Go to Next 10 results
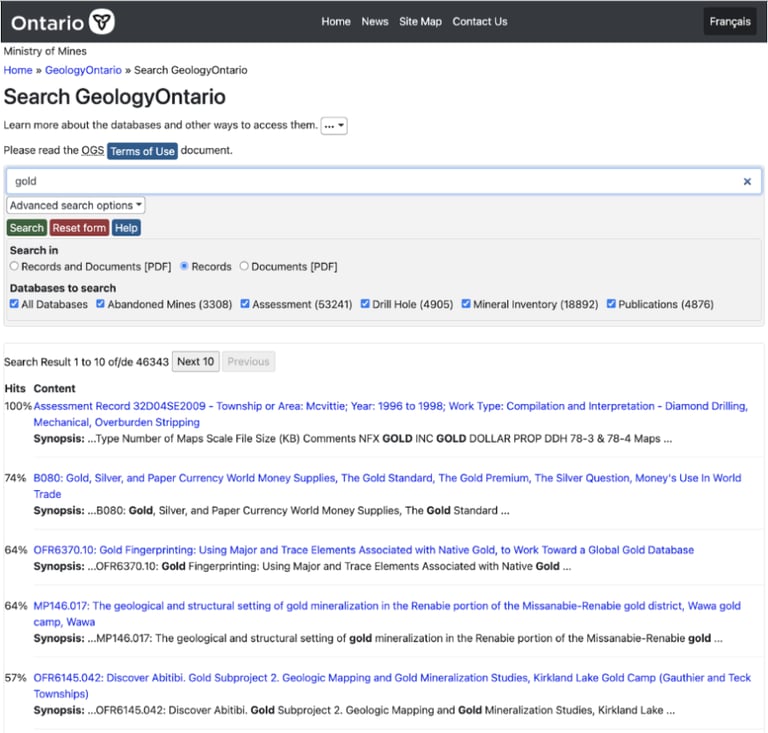Screen dimensions: 768x733 [195, 361]
